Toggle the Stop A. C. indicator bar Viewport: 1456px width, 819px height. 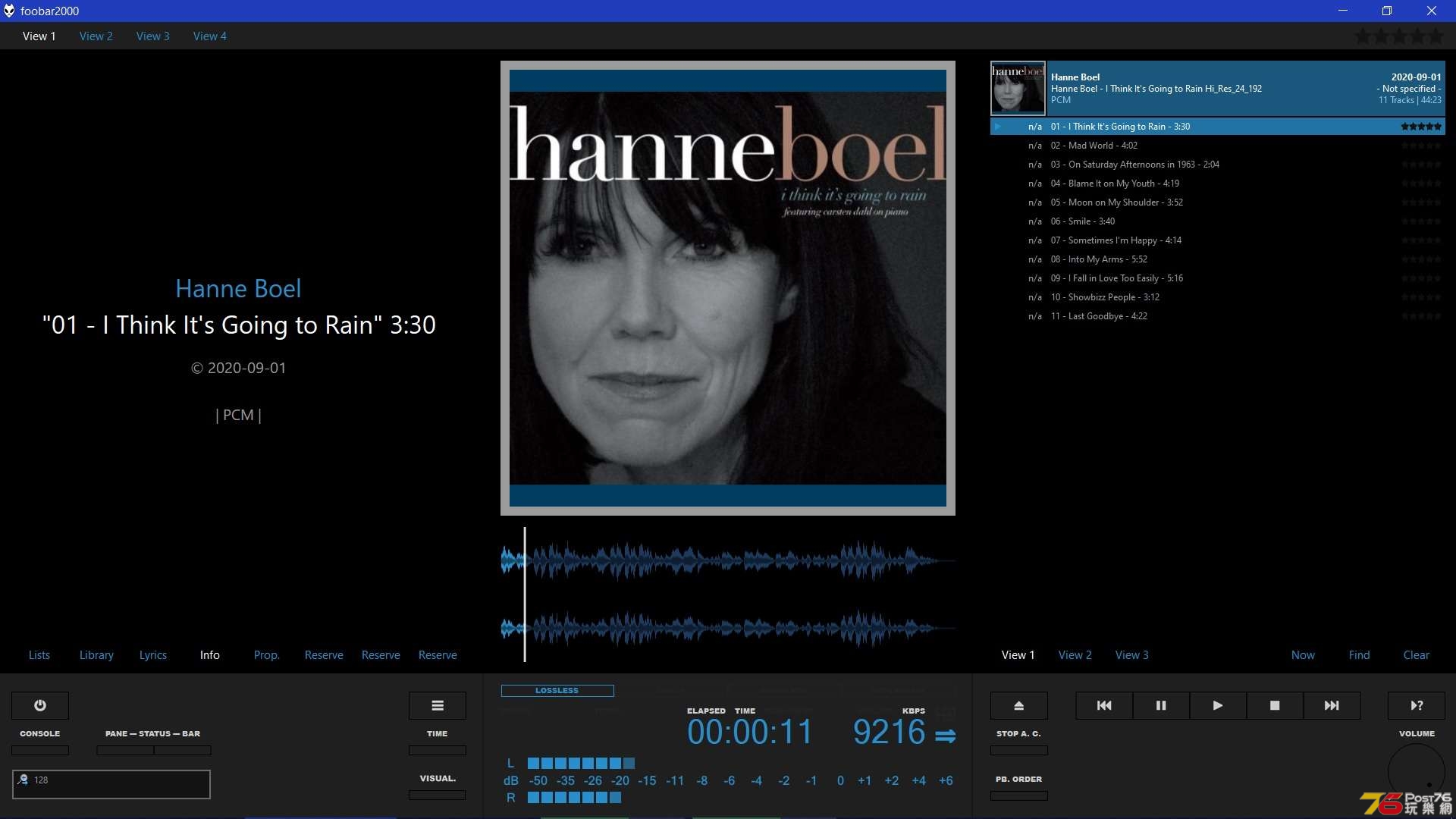(x=1019, y=750)
